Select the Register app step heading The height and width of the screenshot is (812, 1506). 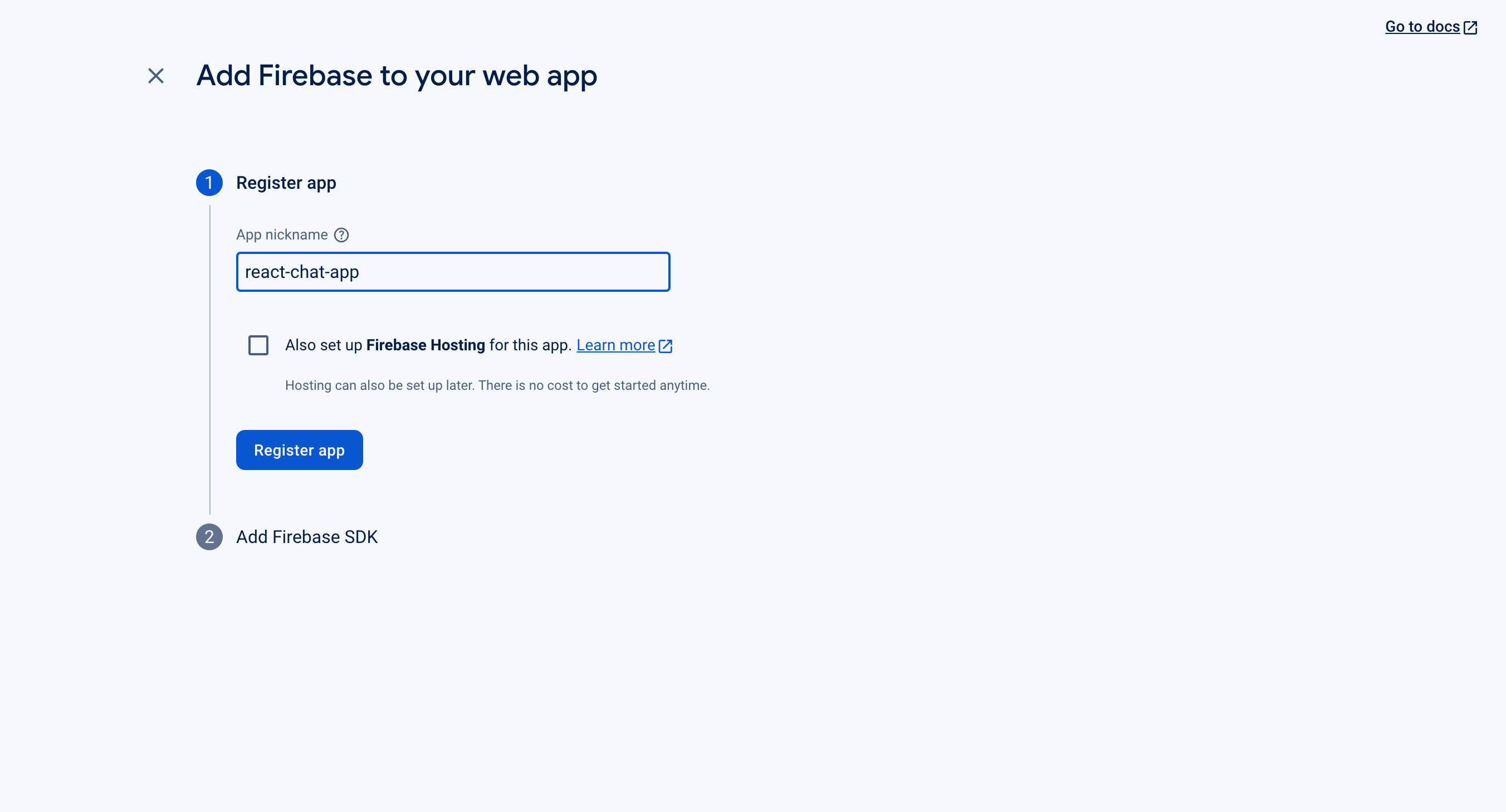point(286,183)
